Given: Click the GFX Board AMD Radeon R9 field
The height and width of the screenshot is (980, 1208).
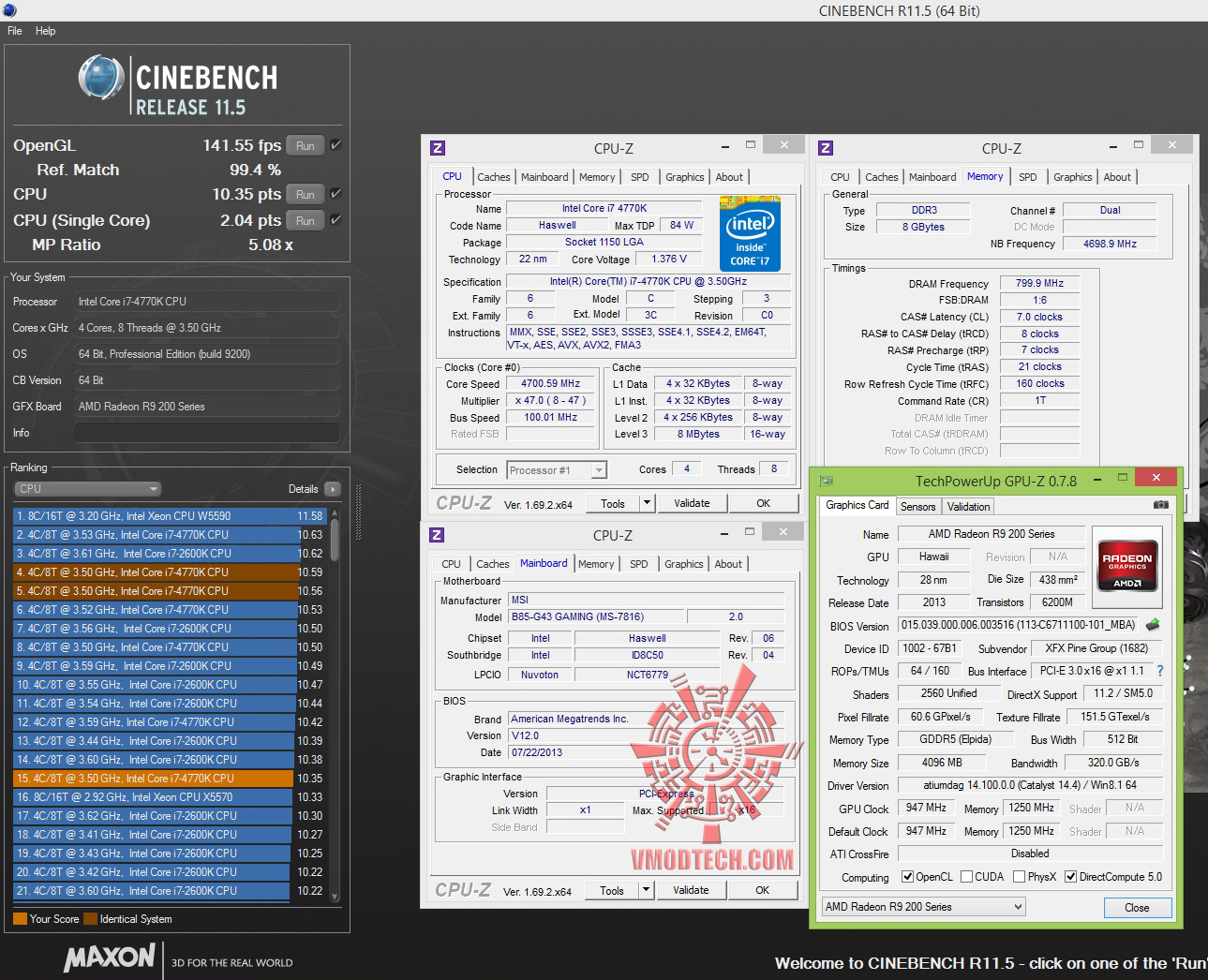Looking at the screenshot, I should coord(206,407).
